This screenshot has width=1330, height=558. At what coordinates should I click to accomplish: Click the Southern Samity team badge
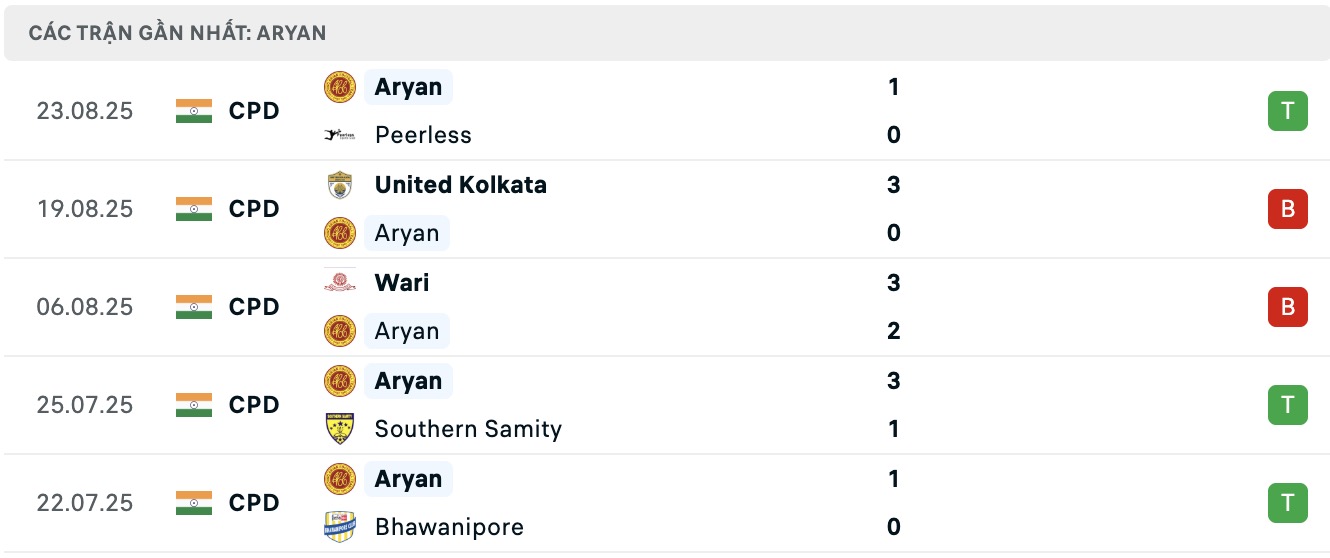click(x=340, y=429)
